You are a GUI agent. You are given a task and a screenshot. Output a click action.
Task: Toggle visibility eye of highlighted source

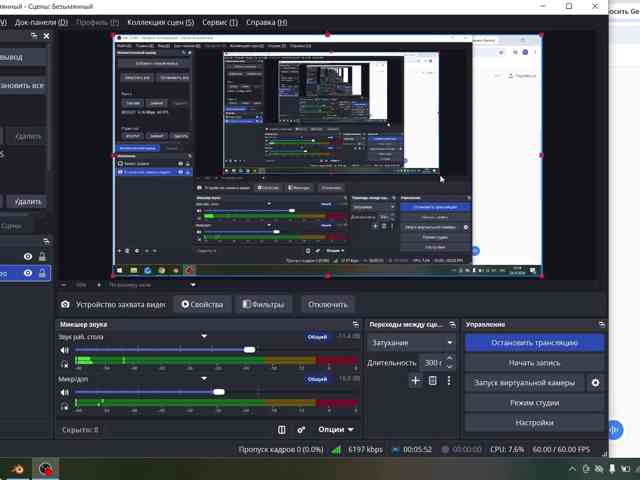[28, 273]
